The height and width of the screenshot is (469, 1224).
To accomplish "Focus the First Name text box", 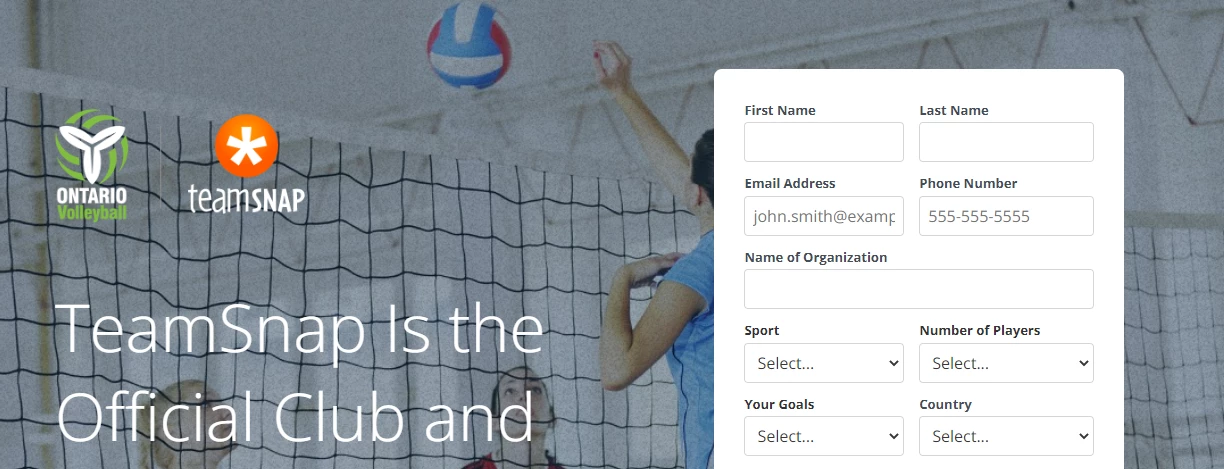I will pos(824,142).
